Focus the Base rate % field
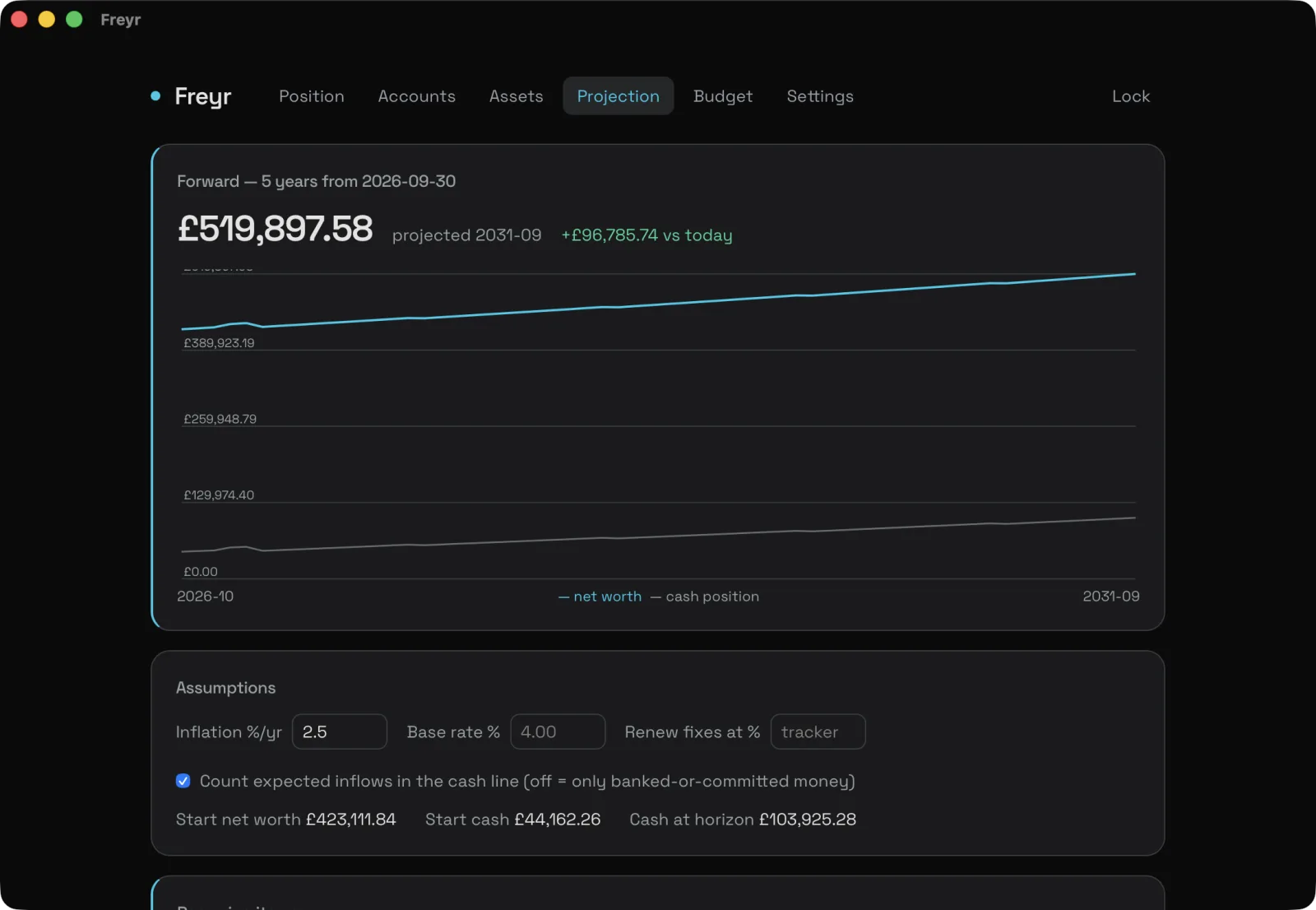Viewport: 1316px width, 910px height. coord(558,731)
